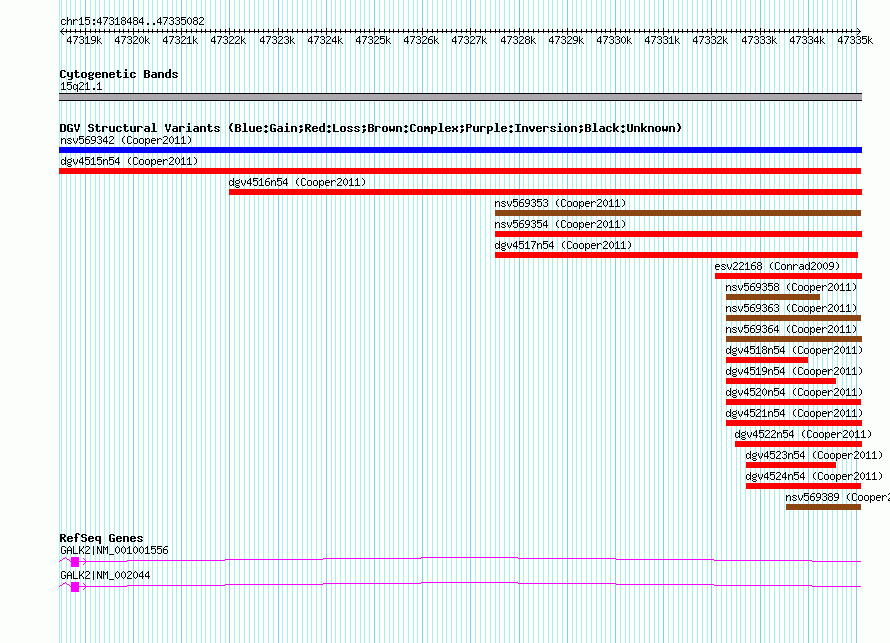Click the red dgv4520n54 variant bar
This screenshot has width=890, height=643.
pos(794,402)
